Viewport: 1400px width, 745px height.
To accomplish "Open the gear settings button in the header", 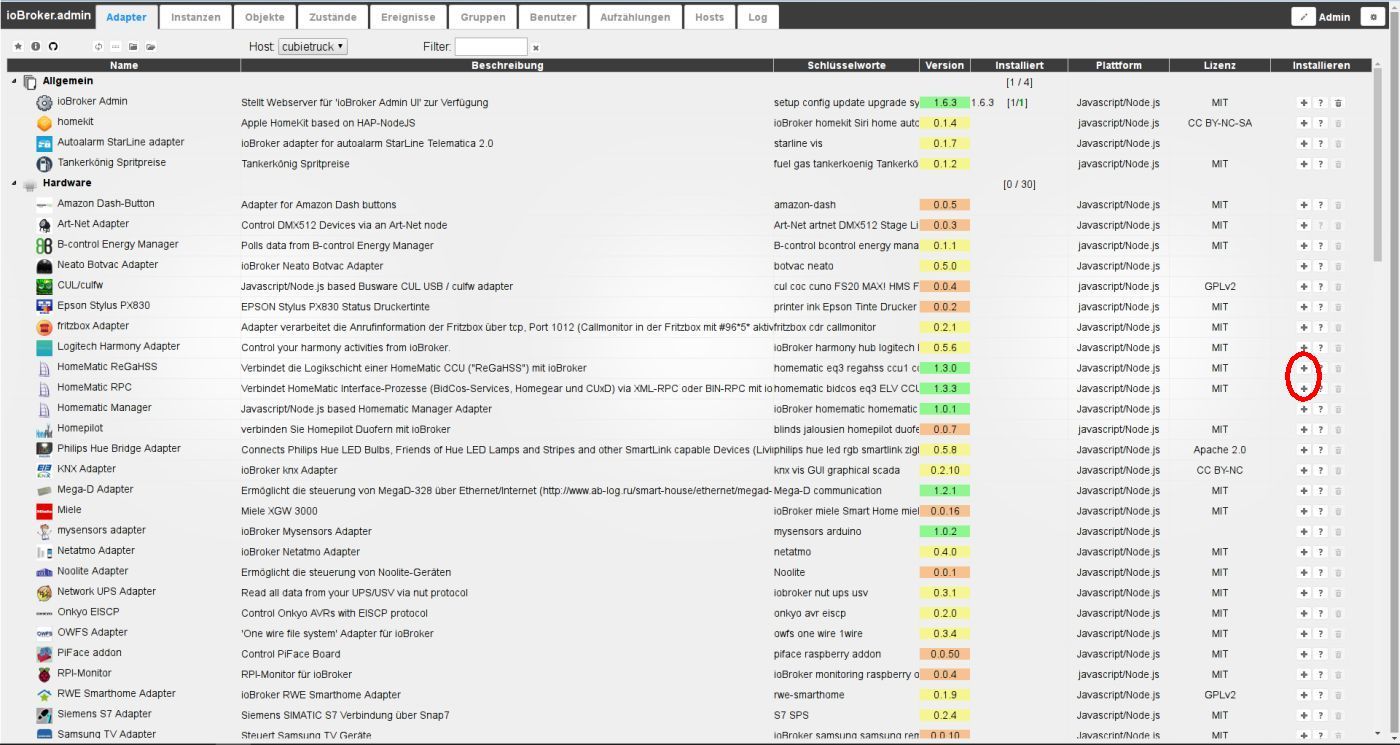I will point(1373,17).
